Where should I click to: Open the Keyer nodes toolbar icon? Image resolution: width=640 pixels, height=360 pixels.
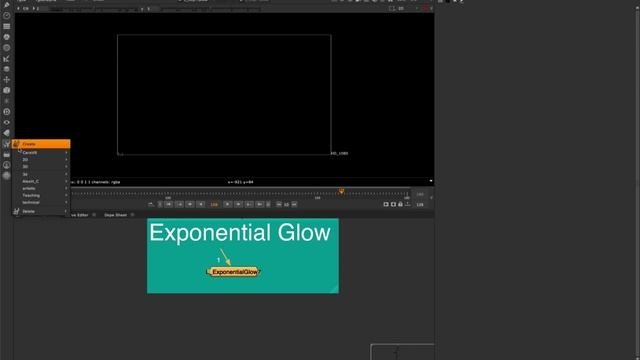(7, 59)
